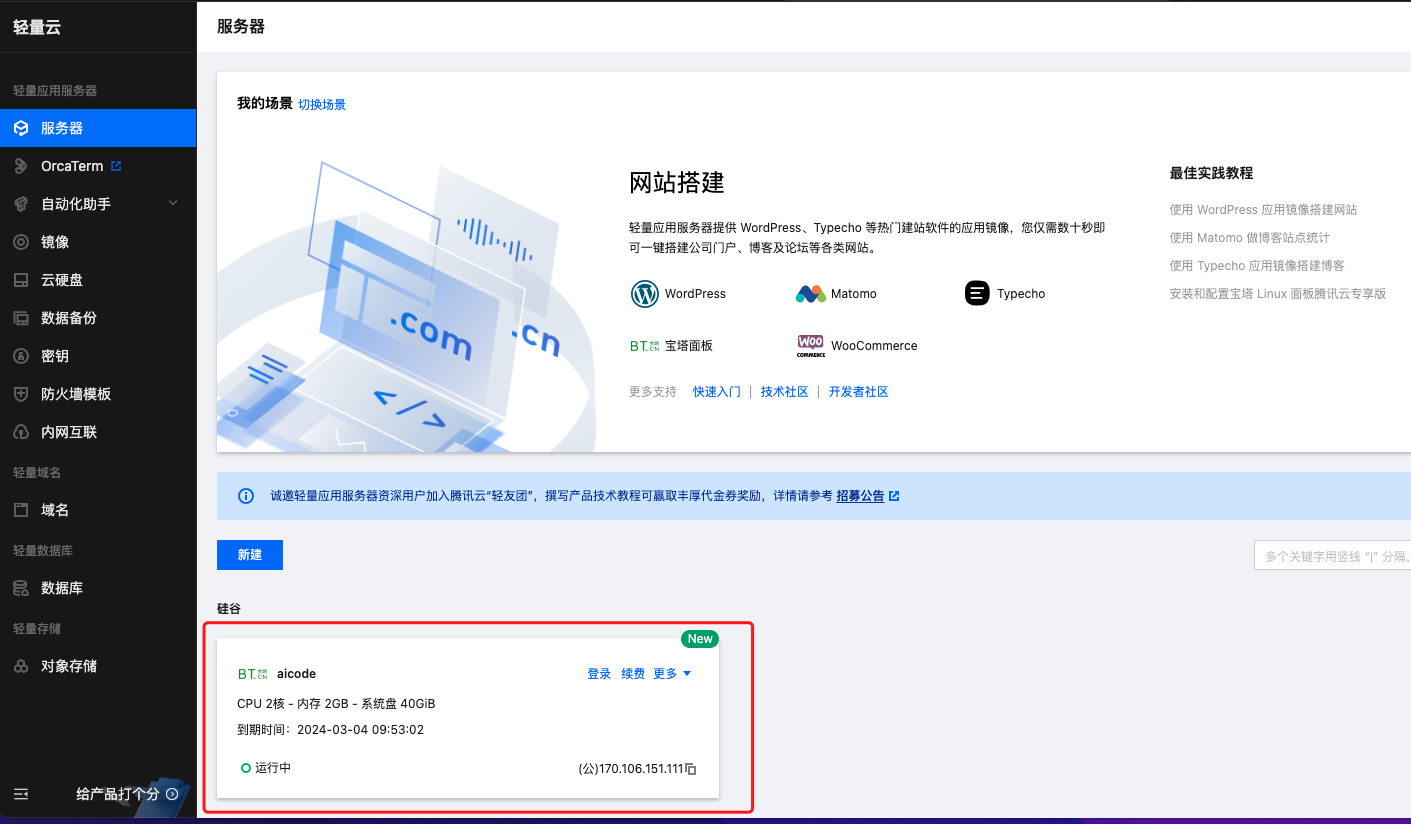Image resolution: width=1411 pixels, height=824 pixels.
Task: Click the 云硬盘 sidebar icon
Action: click(20, 280)
